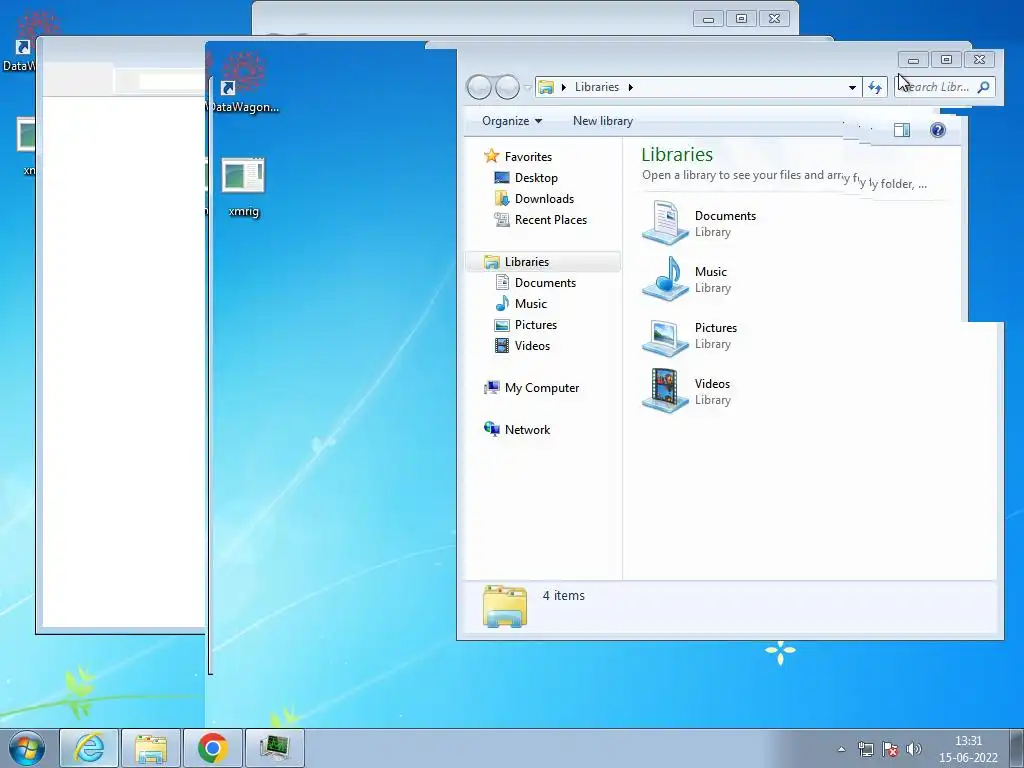Click the large Libraries heading text
Image resolution: width=1024 pixels, height=768 pixels.
[677, 155]
